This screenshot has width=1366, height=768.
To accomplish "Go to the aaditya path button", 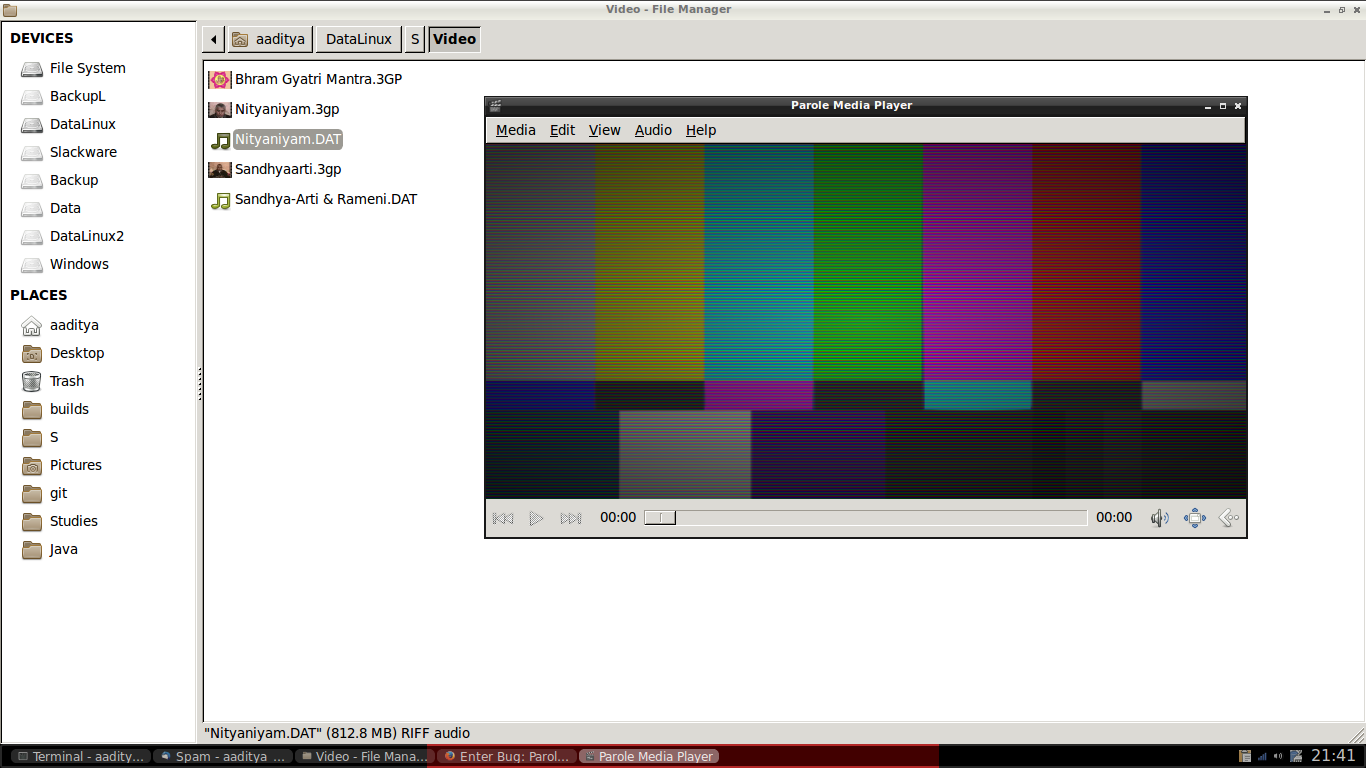I will pos(268,40).
